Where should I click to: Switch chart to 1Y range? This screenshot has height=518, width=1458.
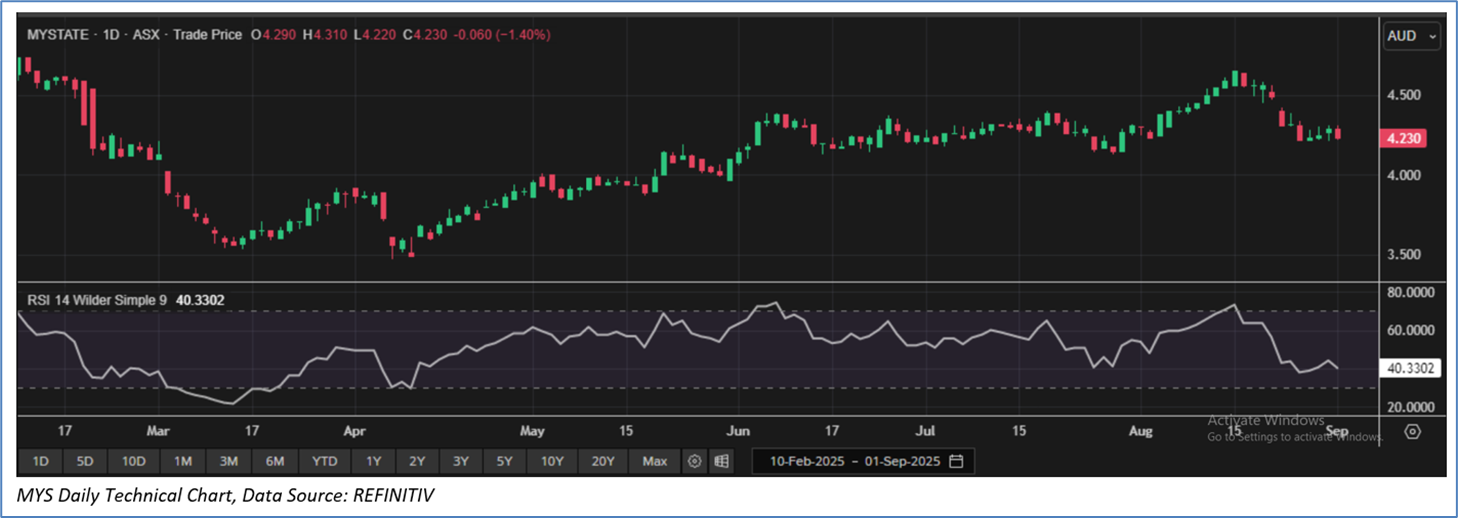[x=373, y=461]
